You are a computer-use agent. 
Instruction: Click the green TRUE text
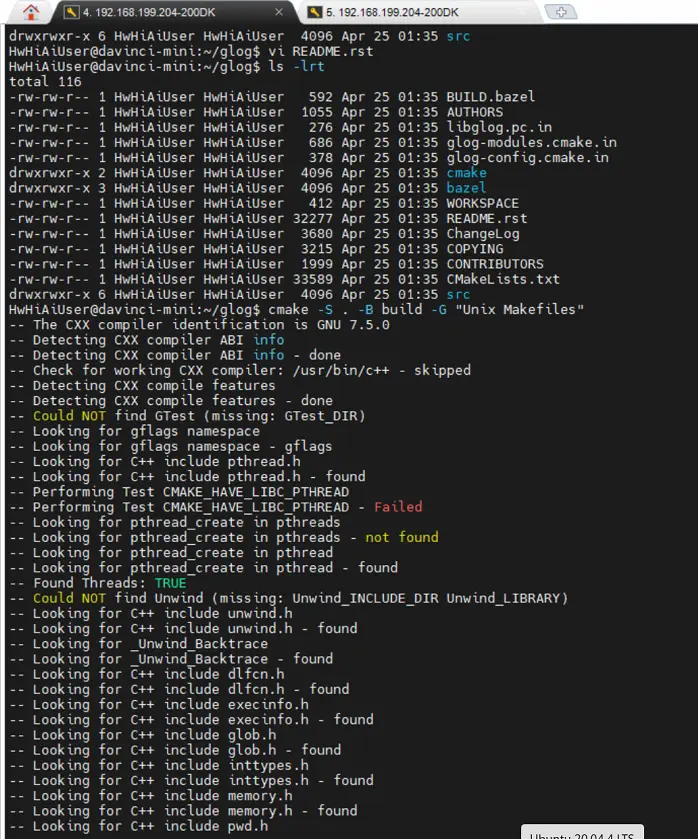coord(170,583)
